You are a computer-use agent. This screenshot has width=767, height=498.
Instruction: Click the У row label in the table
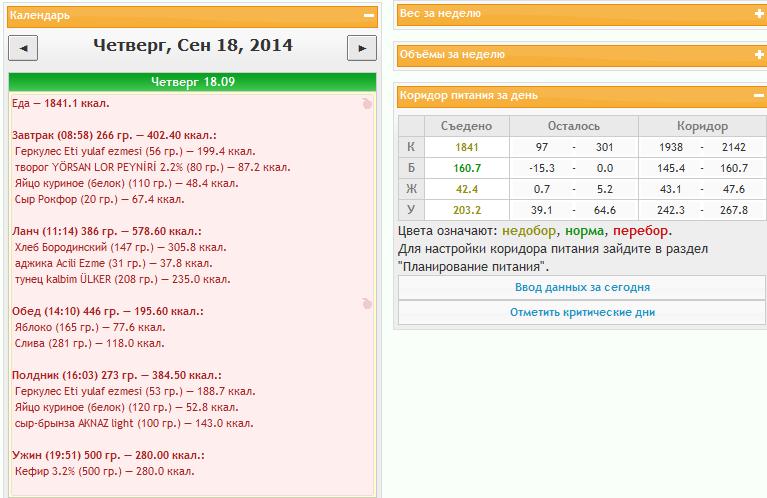click(x=411, y=209)
